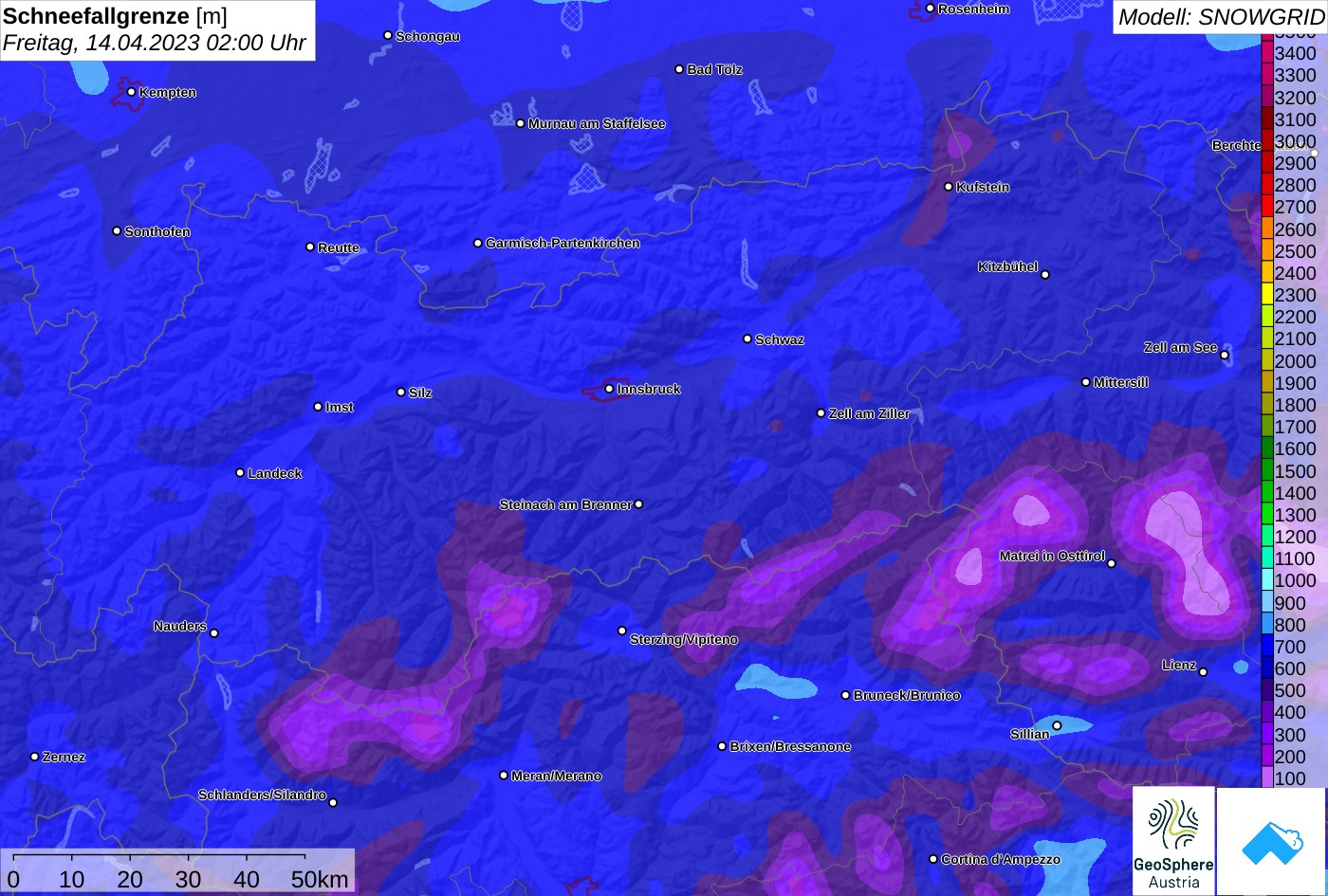Click the 'Garmisch-Partenkirchen' label

click(563, 243)
